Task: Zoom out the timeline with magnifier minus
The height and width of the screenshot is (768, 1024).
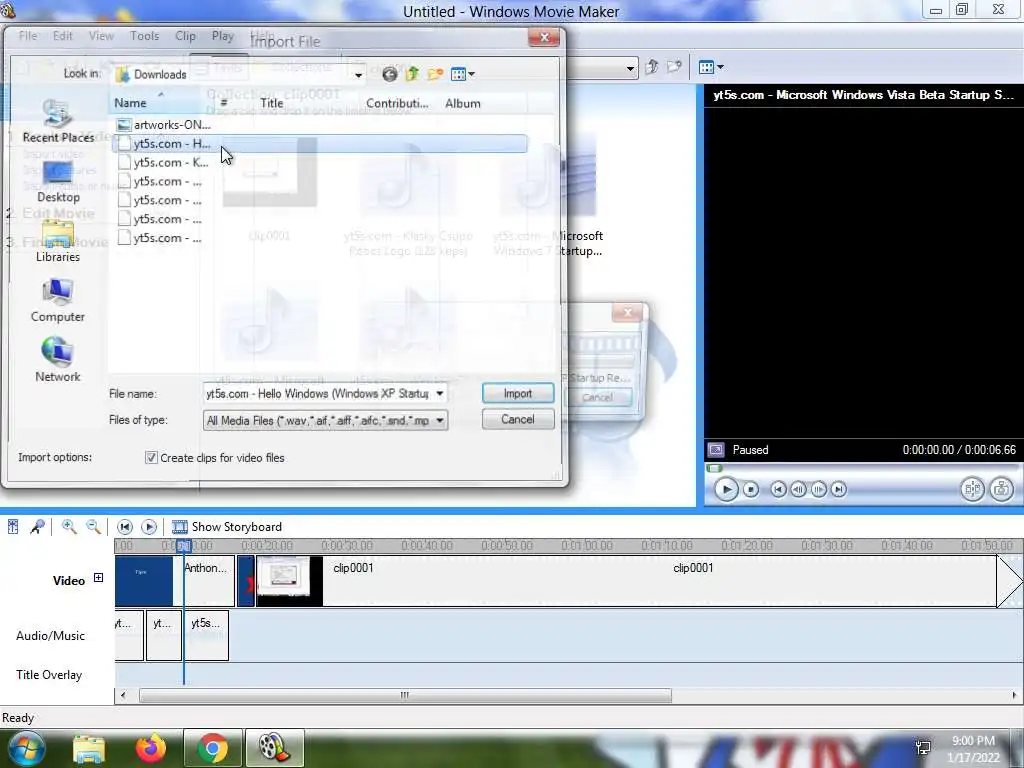Action: pyautogui.click(x=93, y=526)
